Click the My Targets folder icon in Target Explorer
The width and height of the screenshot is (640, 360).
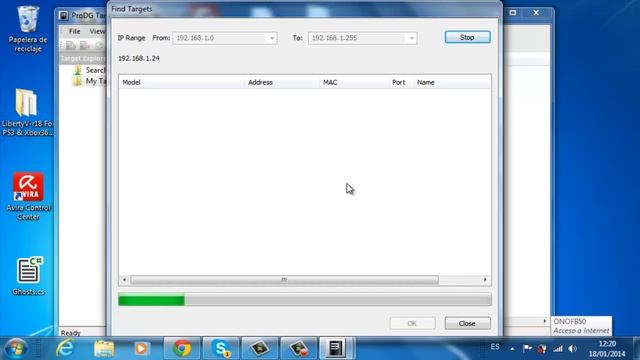click(x=78, y=81)
